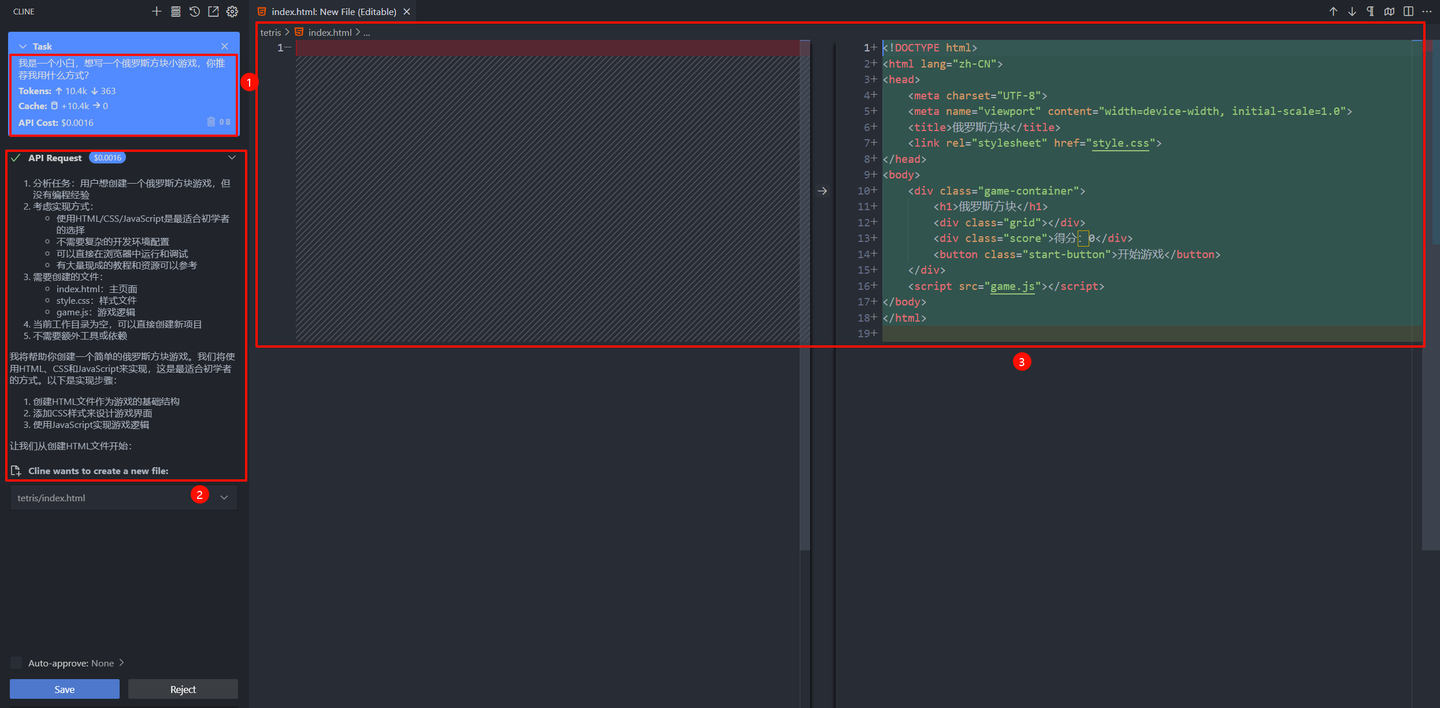This screenshot has width=1440, height=708.
Task: Click 'Cline wants to create a new file' text
Action: (98, 471)
